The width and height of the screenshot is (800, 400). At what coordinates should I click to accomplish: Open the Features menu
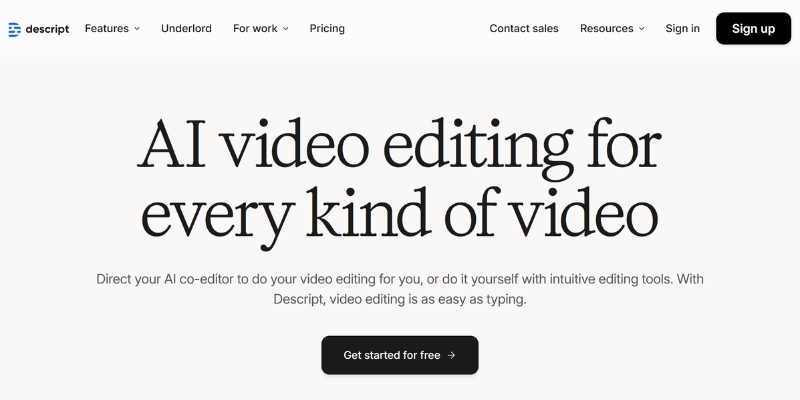(x=106, y=29)
